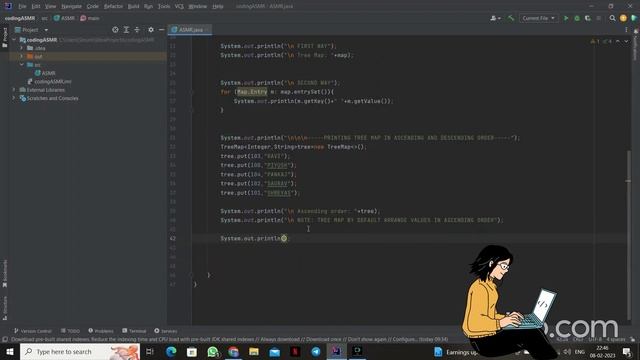Open Microsoft Edge from taskbar

click(171, 351)
